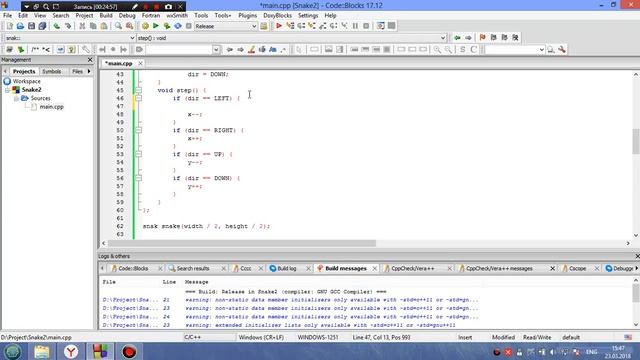Open Yandex browser from the taskbar
Viewport: 640px width, 360px height.
(71, 351)
